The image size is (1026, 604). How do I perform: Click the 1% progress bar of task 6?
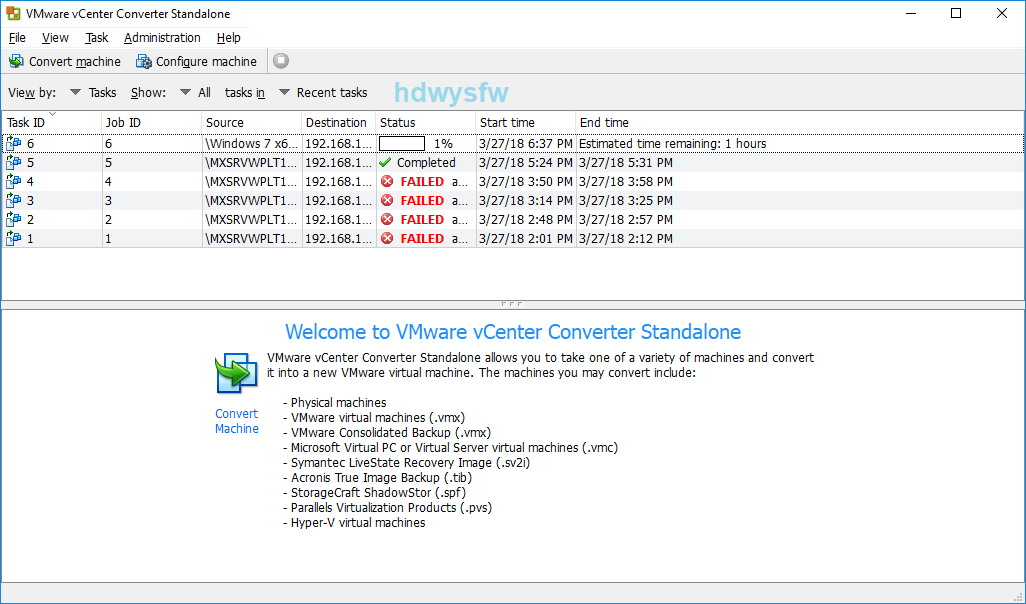click(402, 143)
